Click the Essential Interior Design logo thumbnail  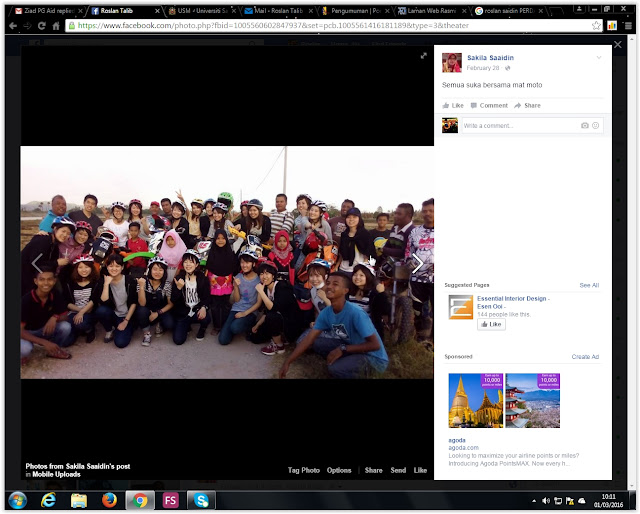460,307
